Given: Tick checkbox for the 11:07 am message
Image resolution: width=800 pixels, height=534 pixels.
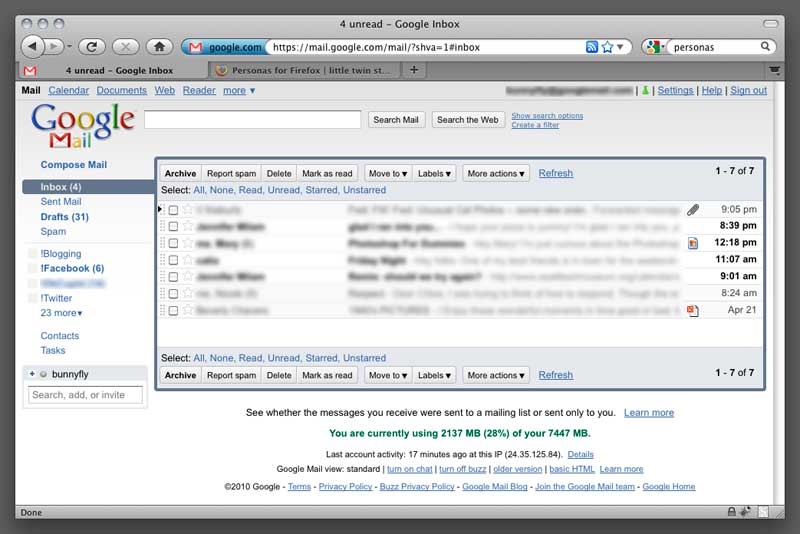Looking at the screenshot, I should pyautogui.click(x=173, y=260).
